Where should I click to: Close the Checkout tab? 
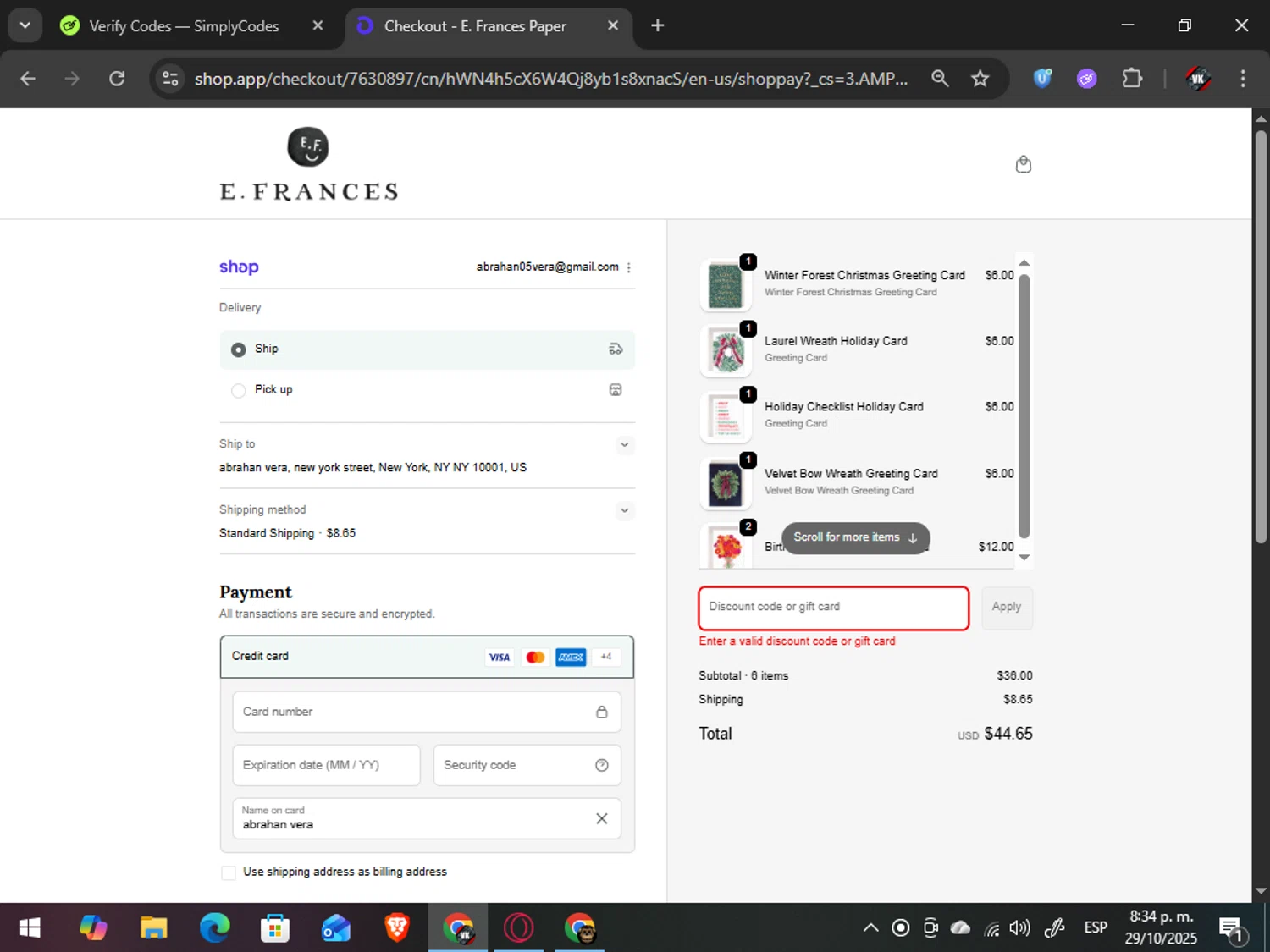[613, 25]
